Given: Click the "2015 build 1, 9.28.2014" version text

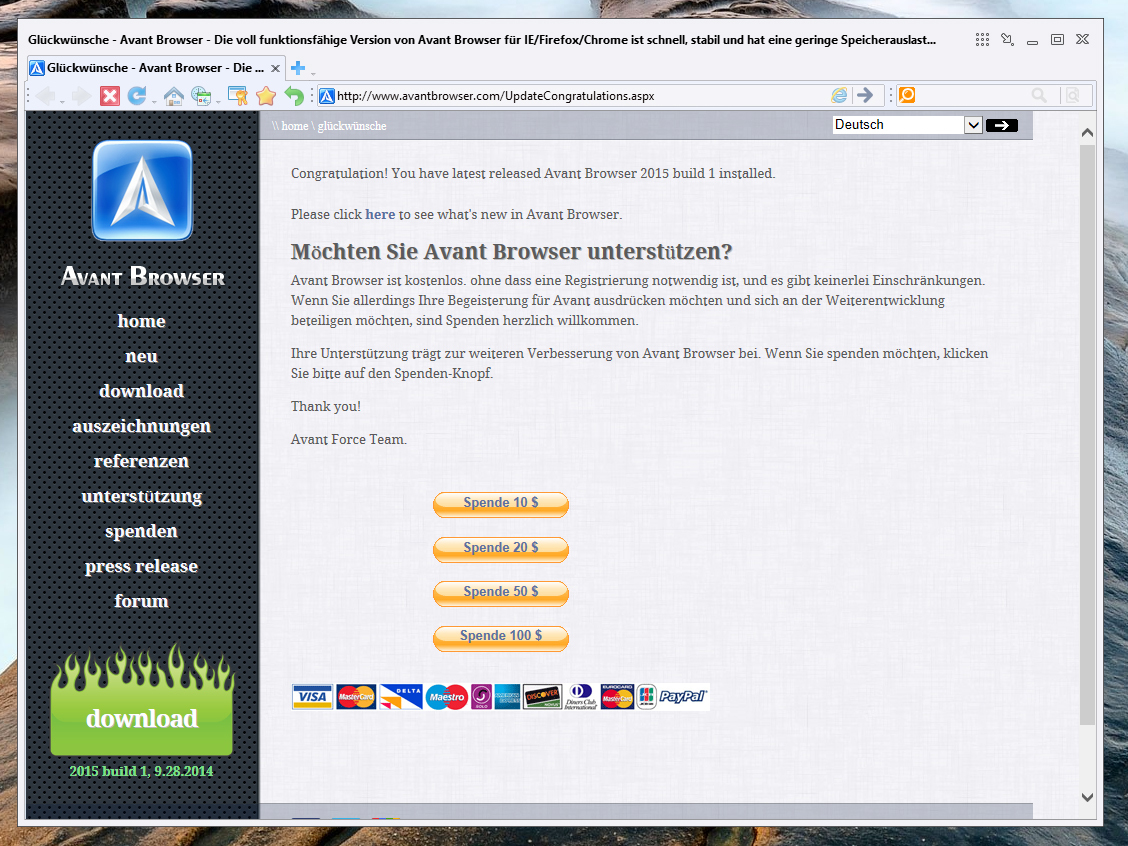Looking at the screenshot, I should coord(142,771).
